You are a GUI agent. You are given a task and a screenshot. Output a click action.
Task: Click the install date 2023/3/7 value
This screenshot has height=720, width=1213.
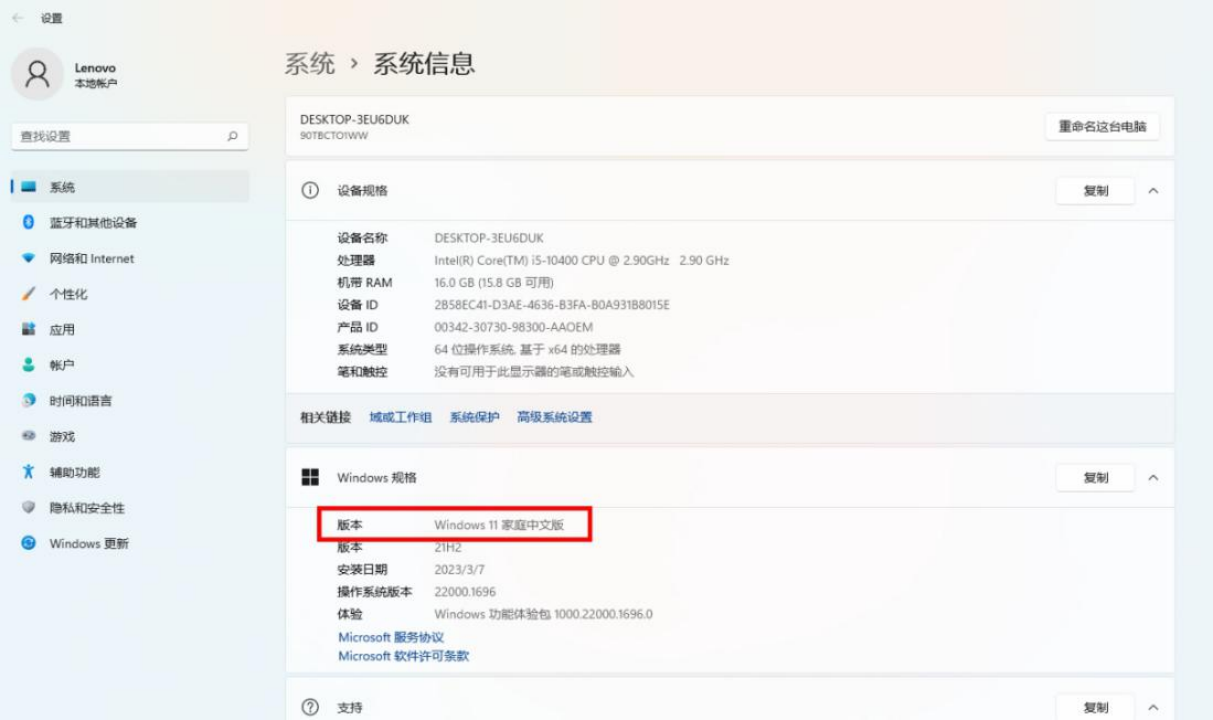[460, 569]
